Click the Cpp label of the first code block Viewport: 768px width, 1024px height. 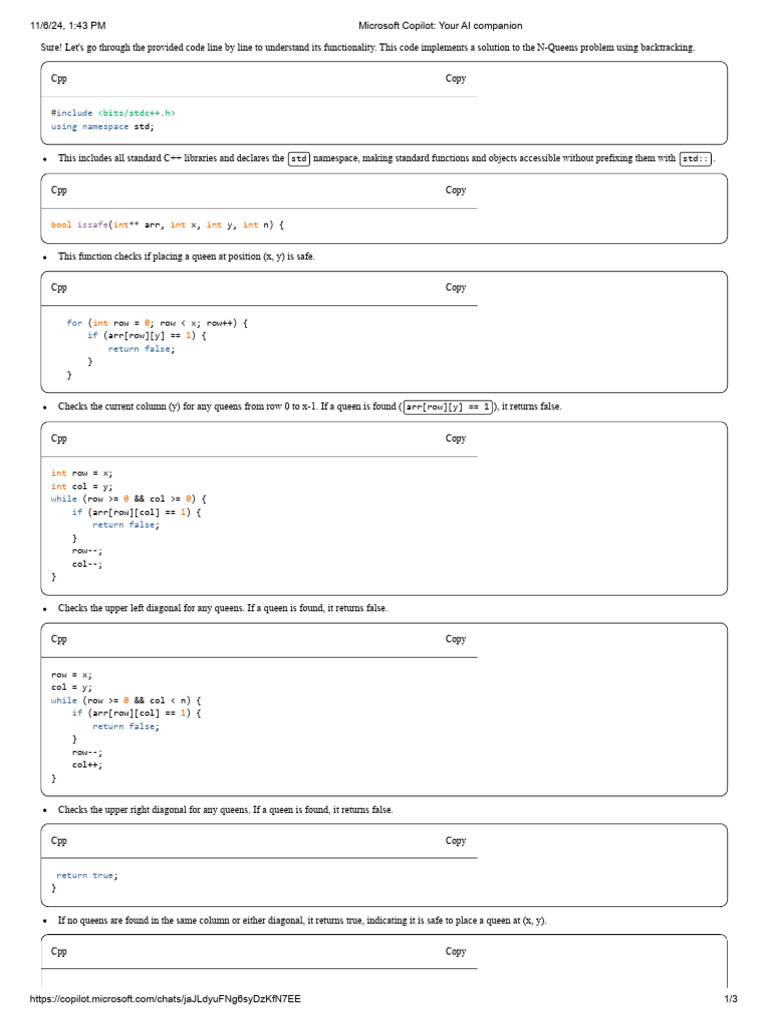tap(59, 78)
